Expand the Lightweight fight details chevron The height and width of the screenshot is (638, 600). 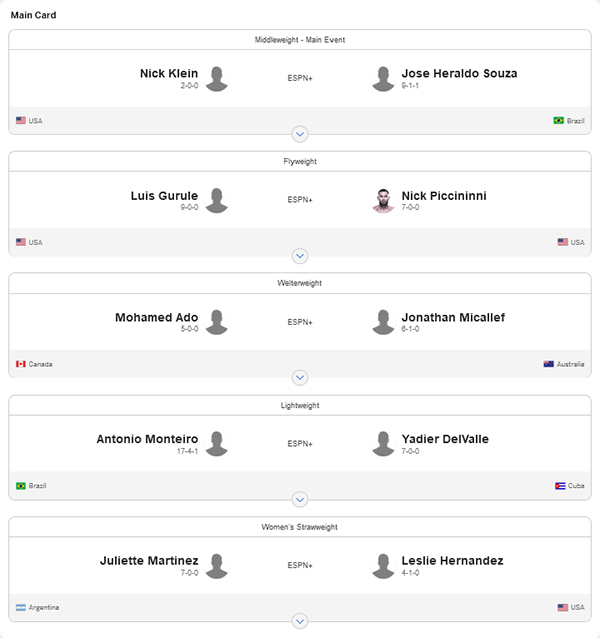pos(300,500)
